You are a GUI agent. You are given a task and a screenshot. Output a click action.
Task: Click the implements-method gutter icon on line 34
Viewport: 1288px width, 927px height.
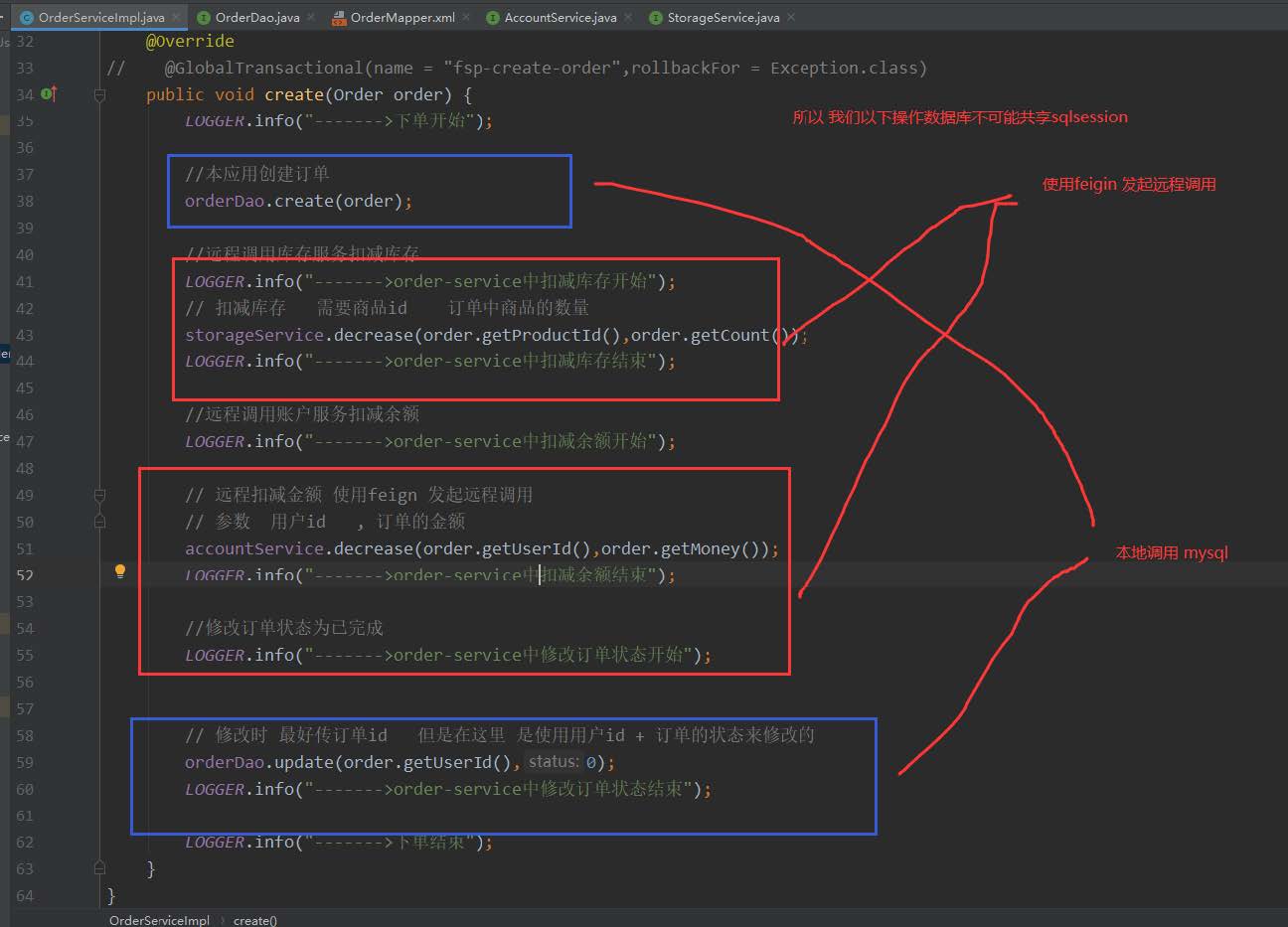(49, 94)
